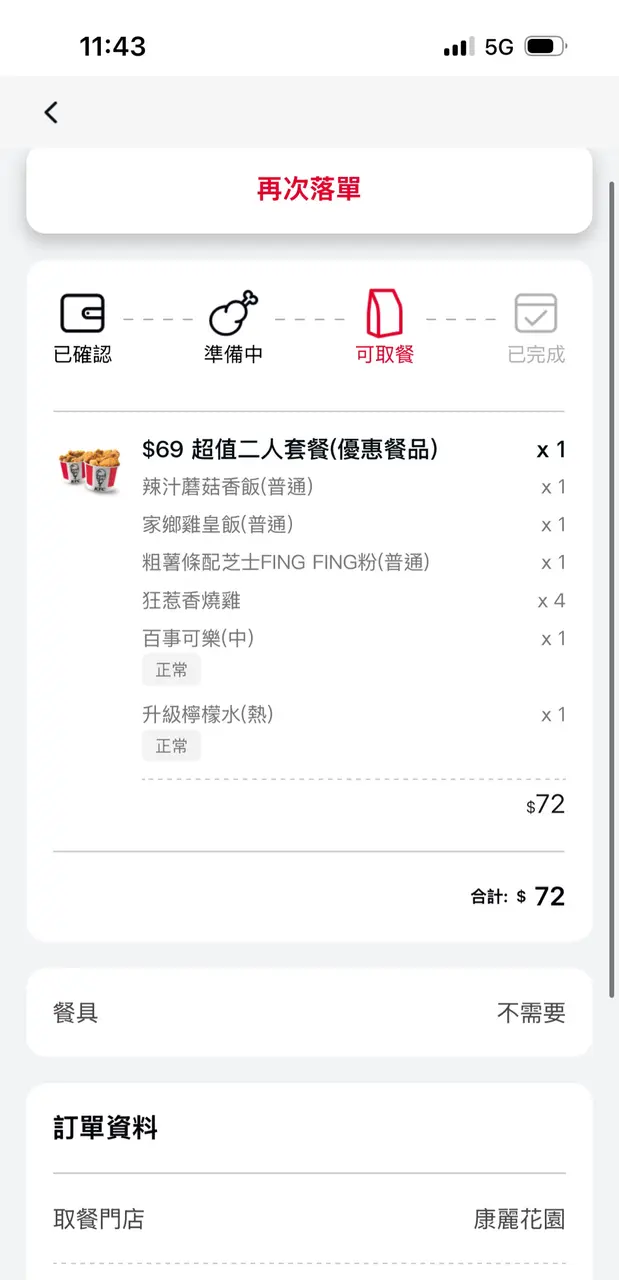Viewport: 619px width, 1280px height.
Task: Open the KFC bucket meal thumbnail
Action: (x=89, y=468)
